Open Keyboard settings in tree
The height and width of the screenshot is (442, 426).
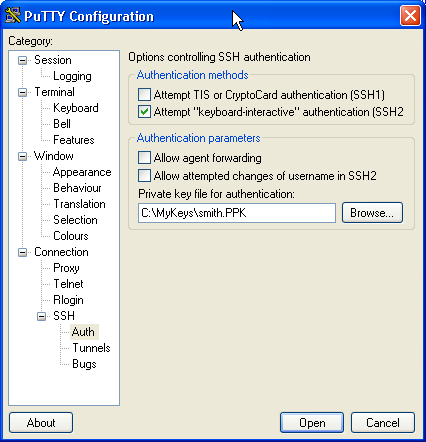coord(76,108)
